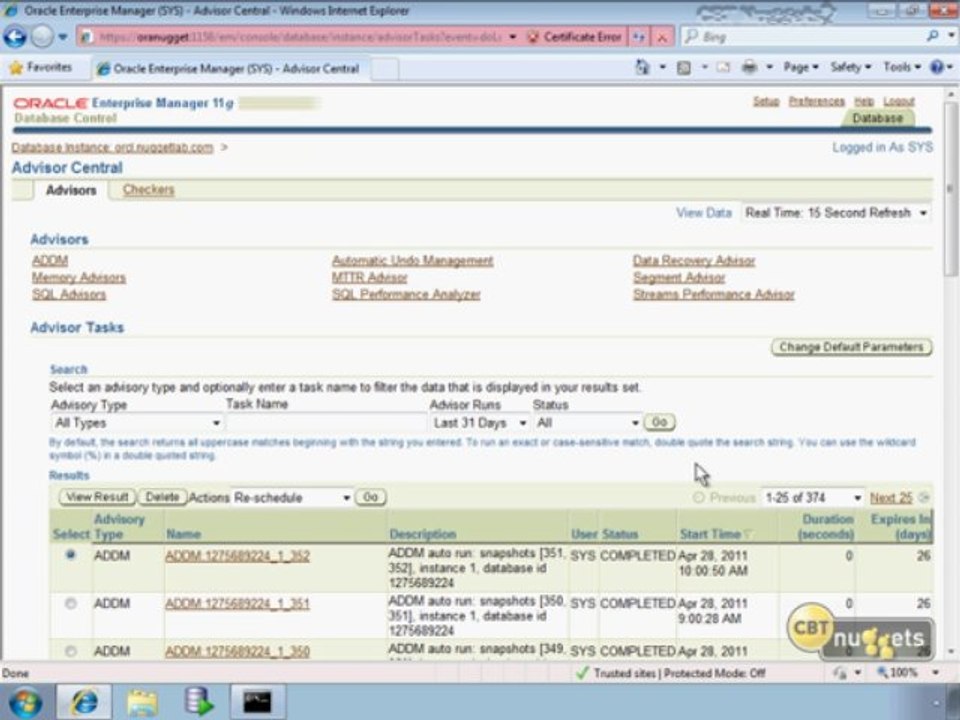
Task: Click the Windows Start orb
Action: [x=26, y=702]
